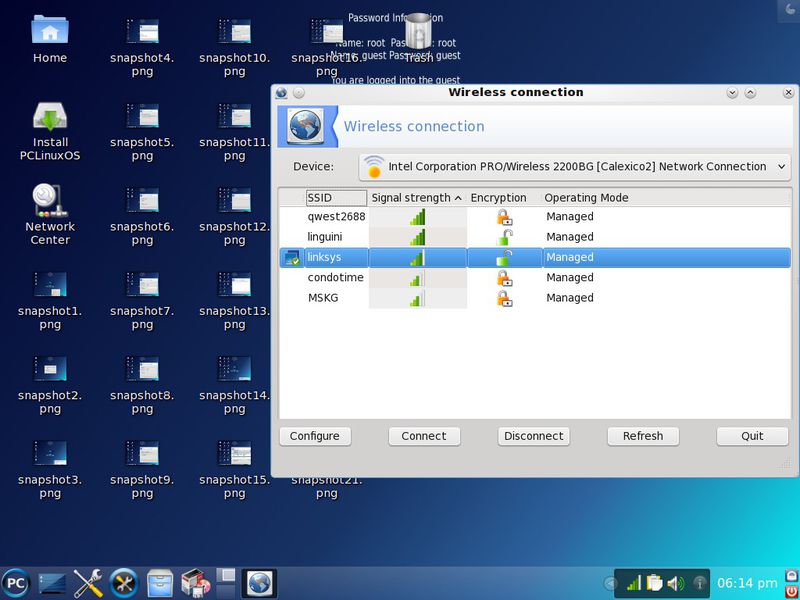800x600 pixels.
Task: Open the desktop toolbox in the corner
Action: (790, 10)
